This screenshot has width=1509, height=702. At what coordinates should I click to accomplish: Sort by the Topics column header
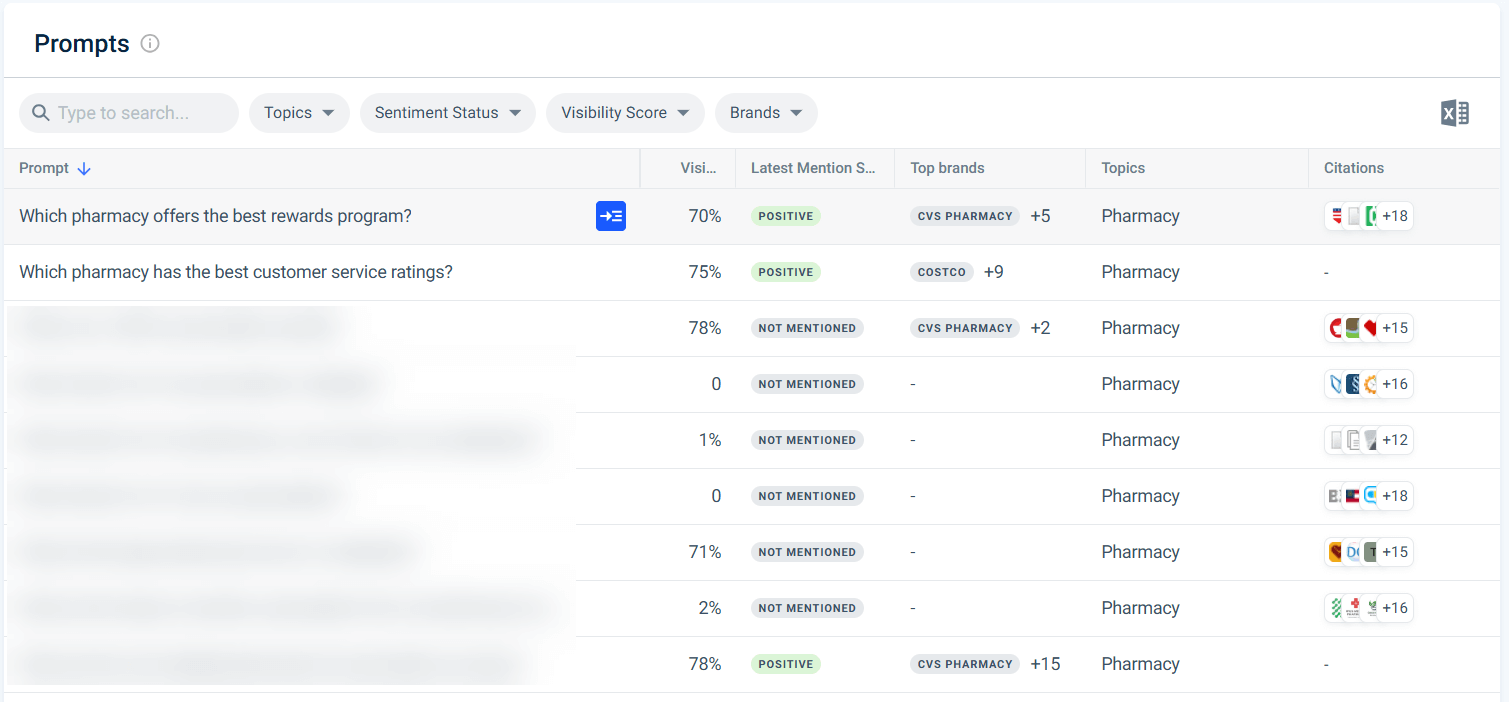point(1123,168)
